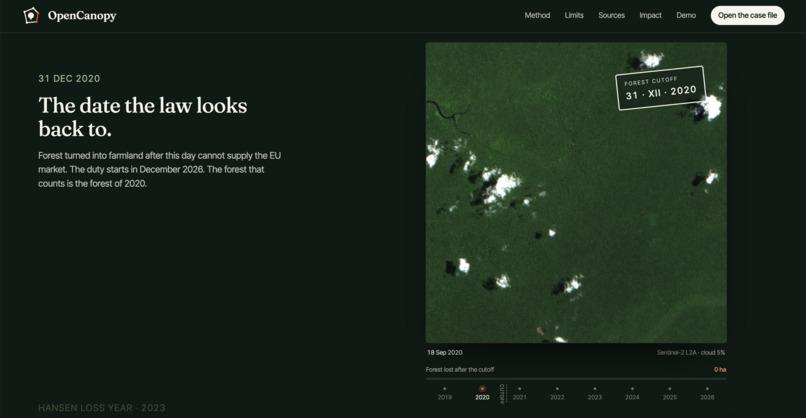The width and height of the screenshot is (806, 418).
Task: Select the 2021 timeline marker
Action: click(520, 393)
